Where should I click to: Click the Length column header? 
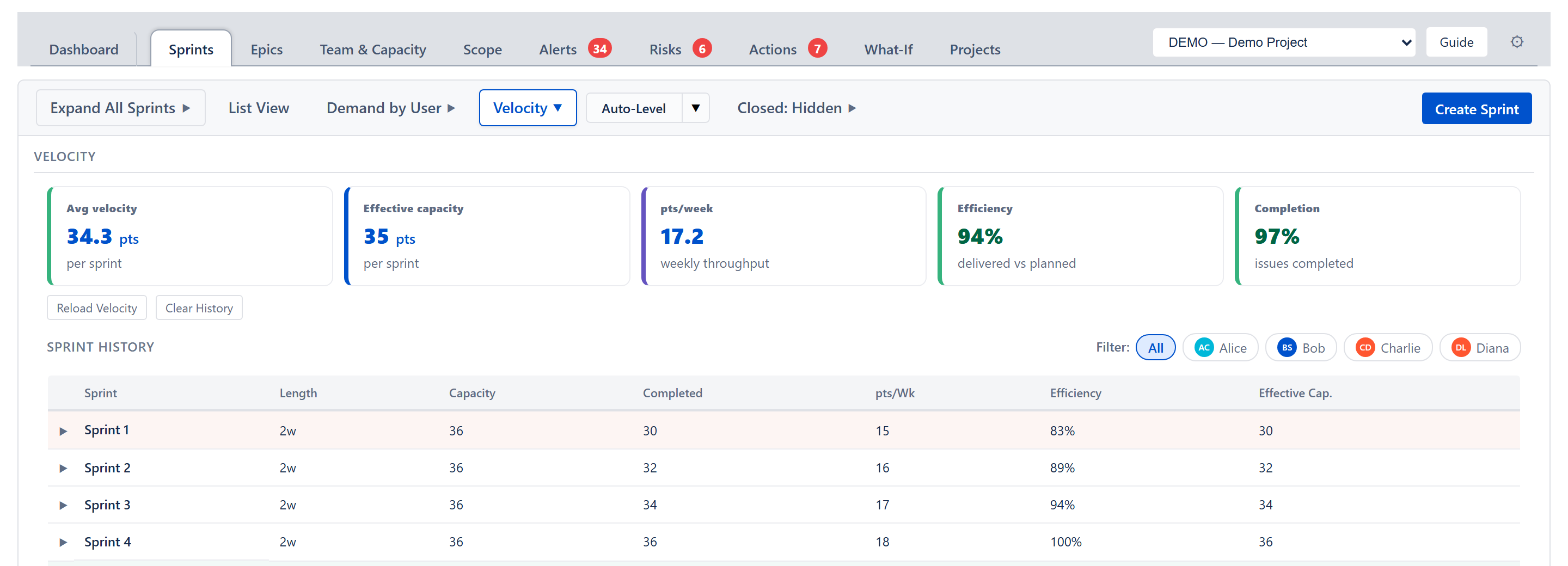click(x=298, y=393)
